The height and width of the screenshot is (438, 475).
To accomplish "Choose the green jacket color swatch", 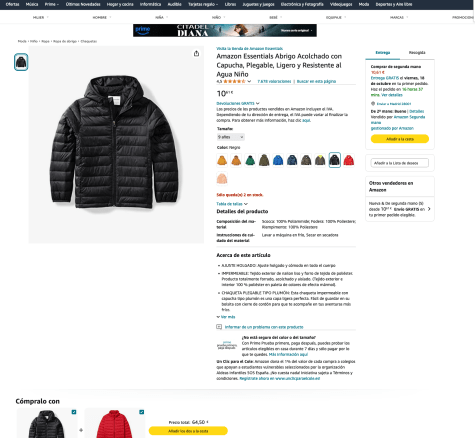I will coord(250,160).
